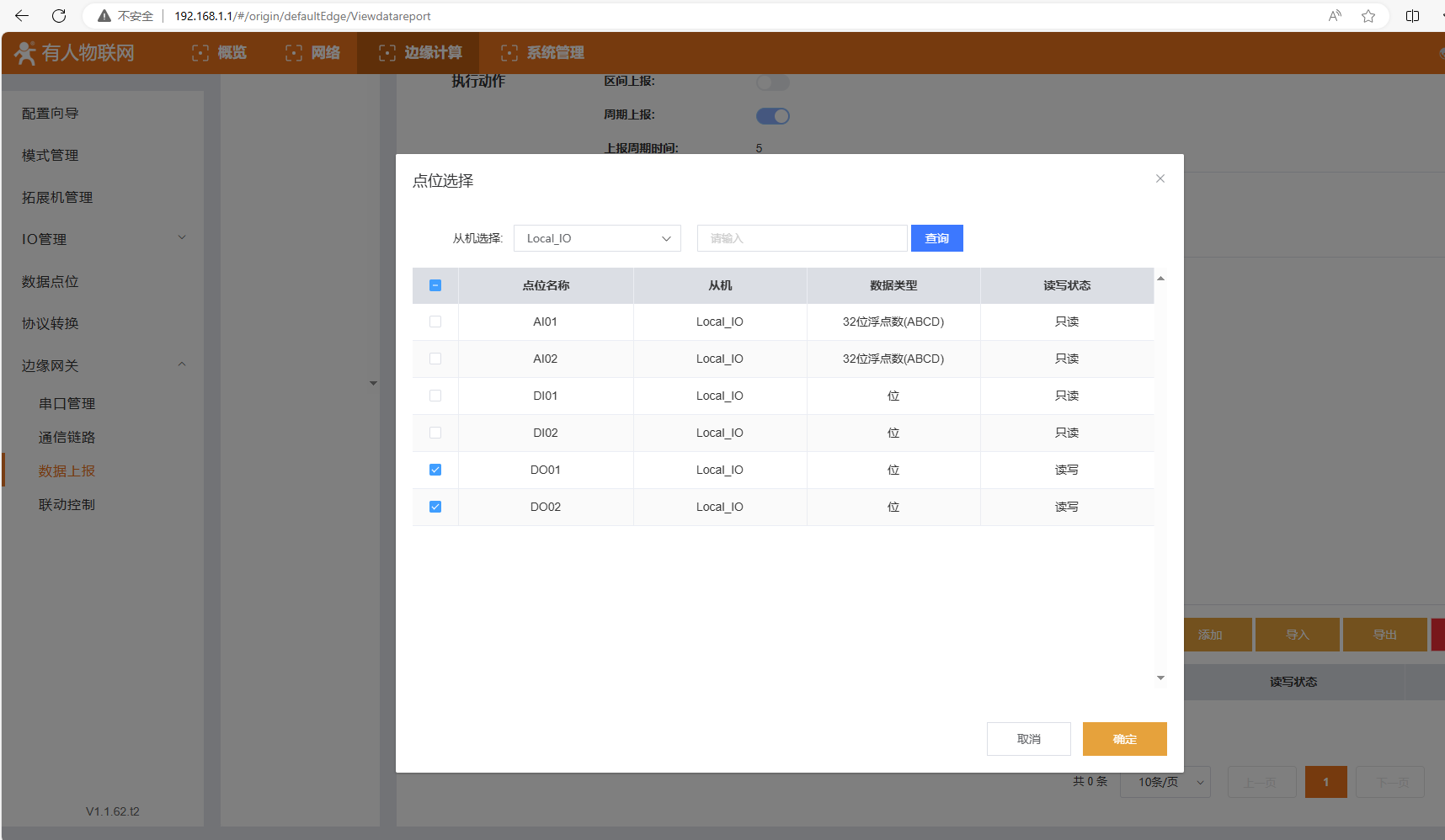Click the read aloud icon in address bar
This screenshot has height=840, width=1445.
click(1335, 16)
